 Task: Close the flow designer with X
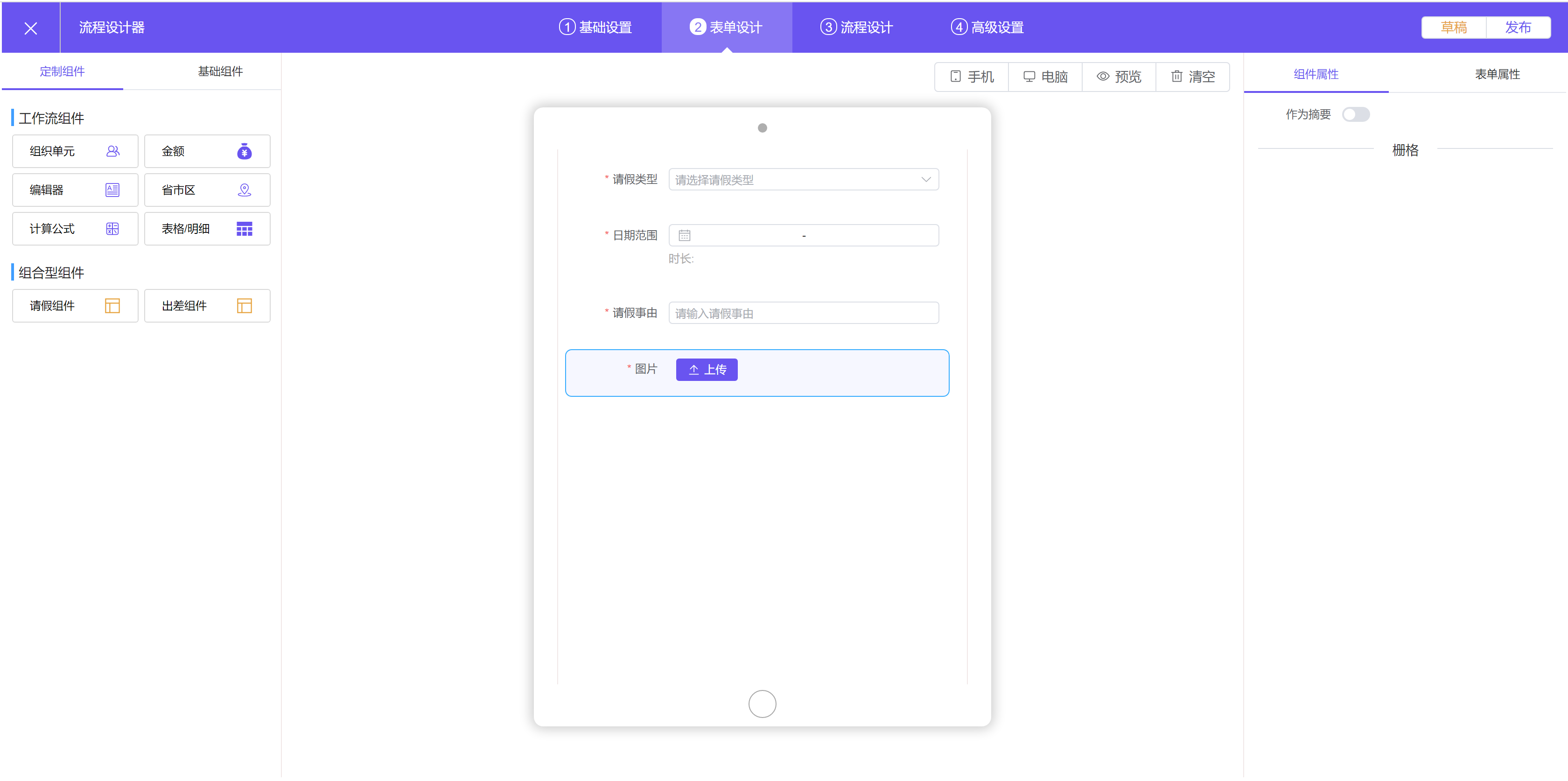pos(30,28)
